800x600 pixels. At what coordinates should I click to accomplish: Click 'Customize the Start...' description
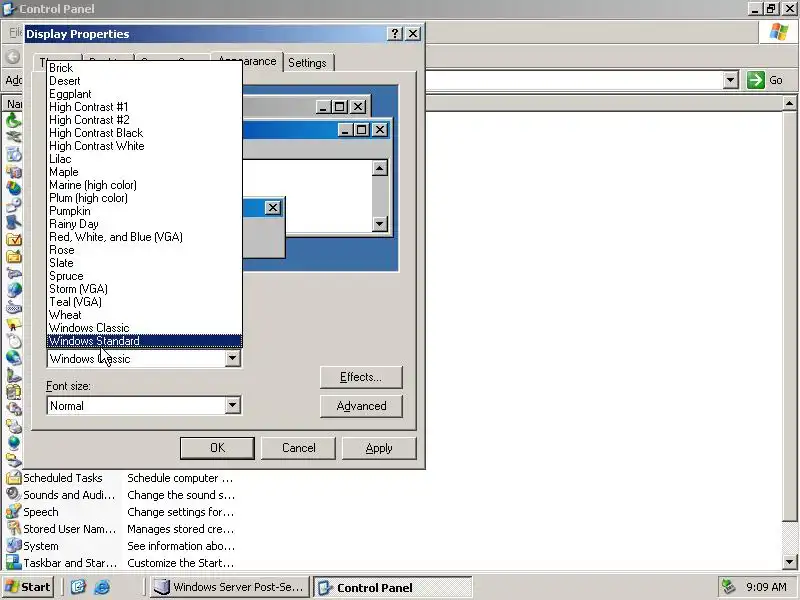pos(181,563)
